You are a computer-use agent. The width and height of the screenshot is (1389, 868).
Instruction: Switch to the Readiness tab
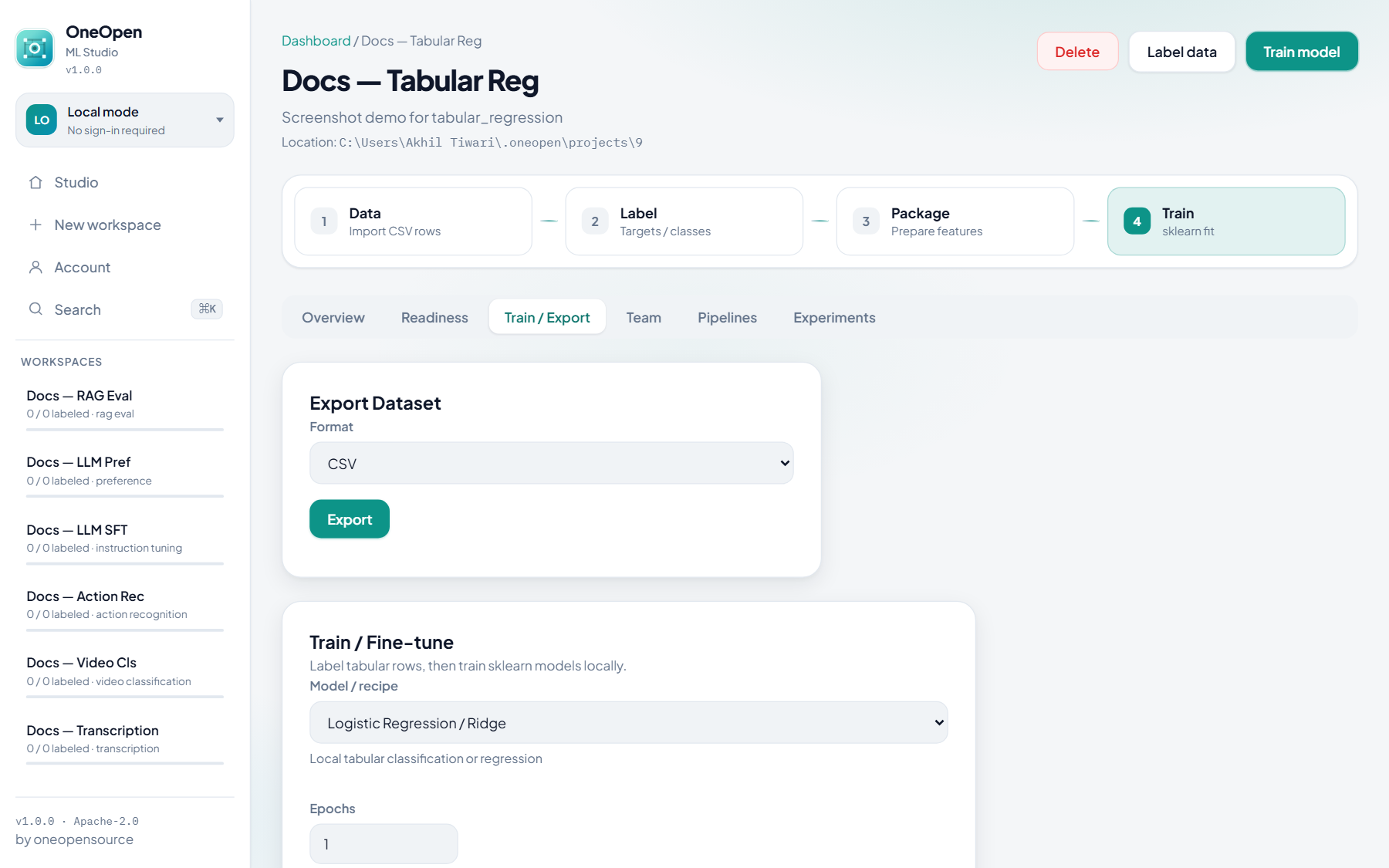point(434,318)
